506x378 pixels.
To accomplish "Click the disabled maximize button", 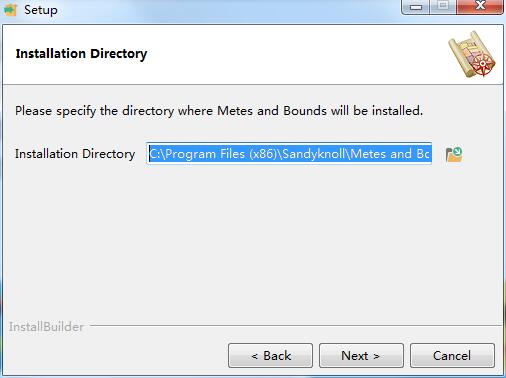I will 443,7.
